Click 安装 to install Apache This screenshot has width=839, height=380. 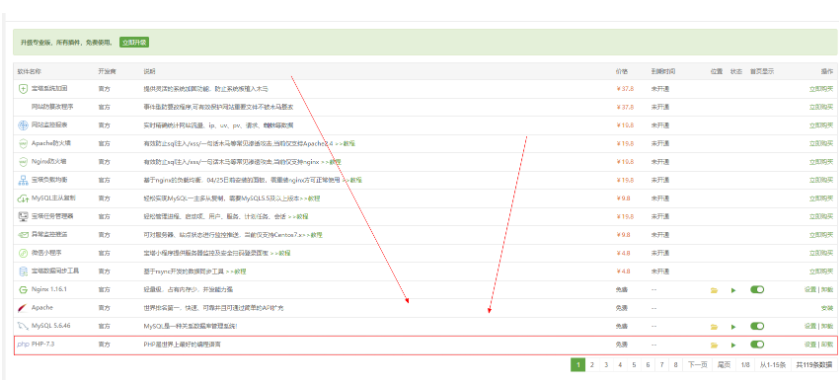point(827,308)
